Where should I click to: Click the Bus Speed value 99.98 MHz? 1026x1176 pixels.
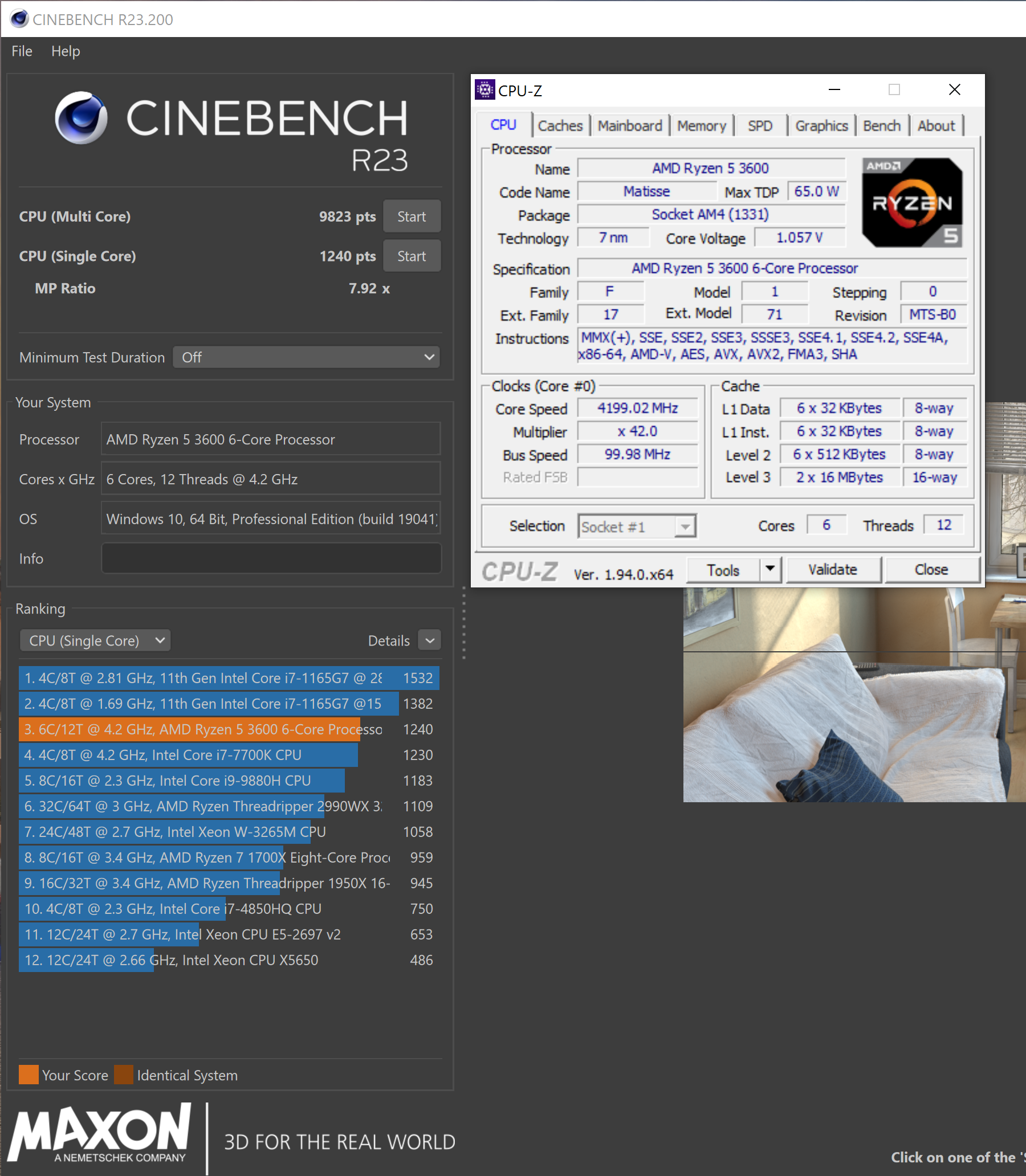click(638, 454)
